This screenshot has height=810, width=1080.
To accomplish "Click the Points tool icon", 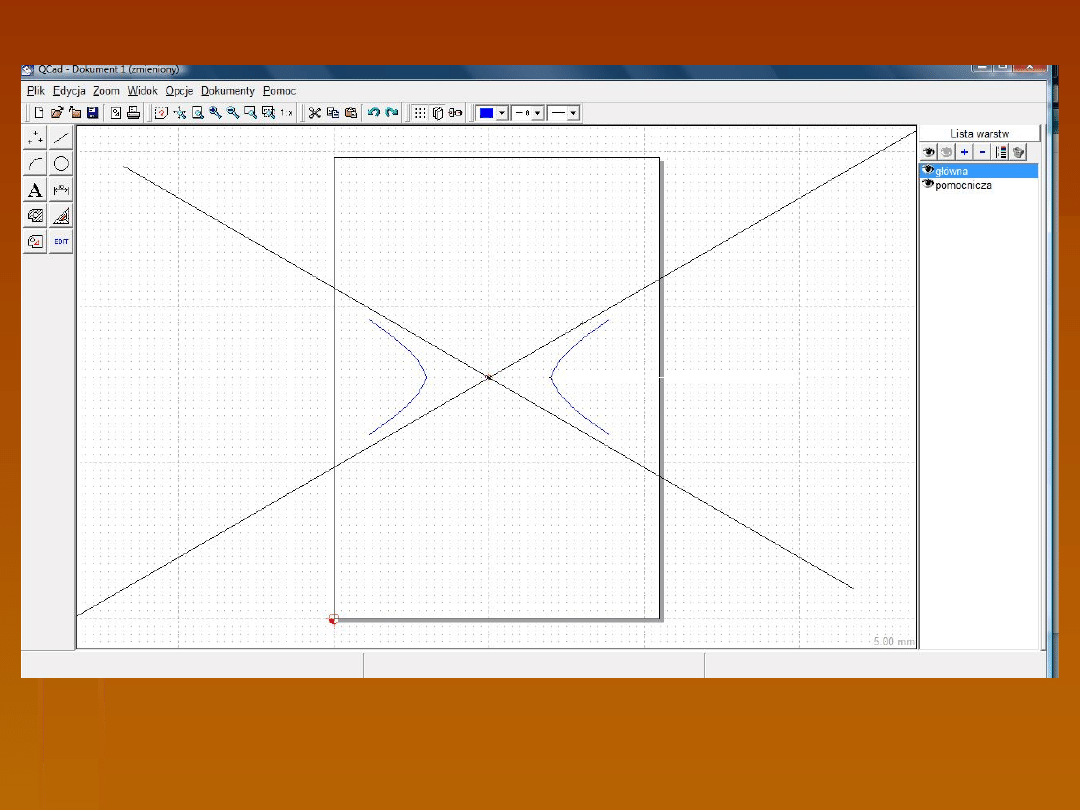I will [x=35, y=138].
